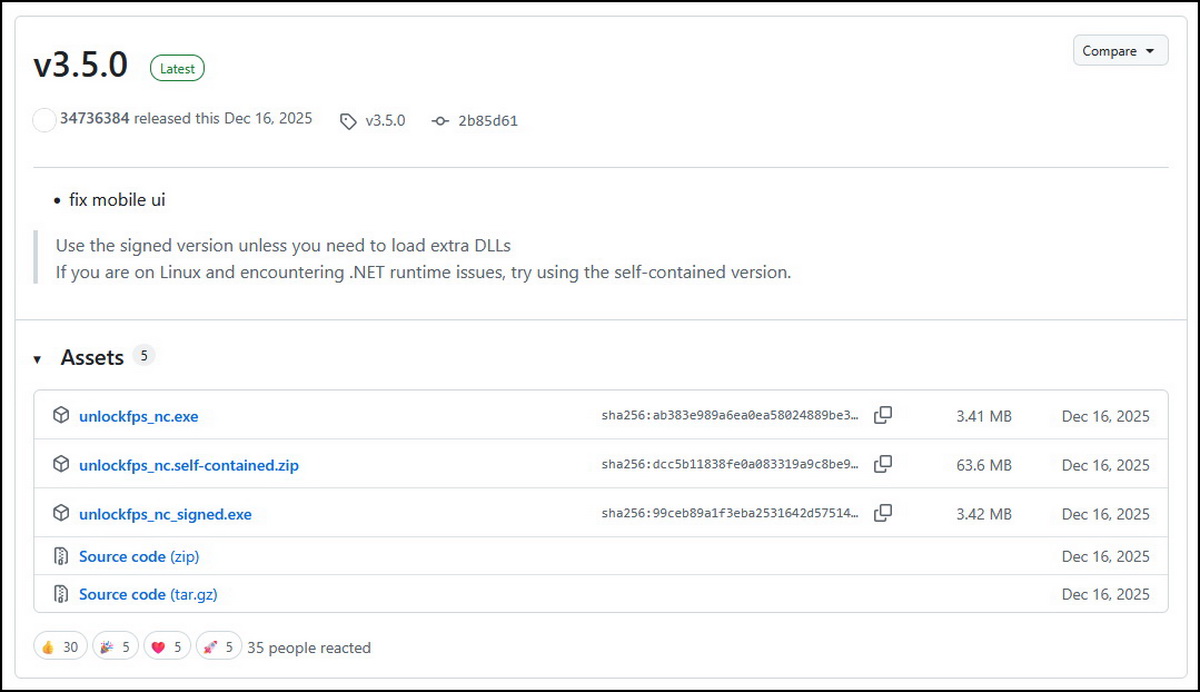
Task: Click the 3.42 MB file size
Action: tap(984, 514)
